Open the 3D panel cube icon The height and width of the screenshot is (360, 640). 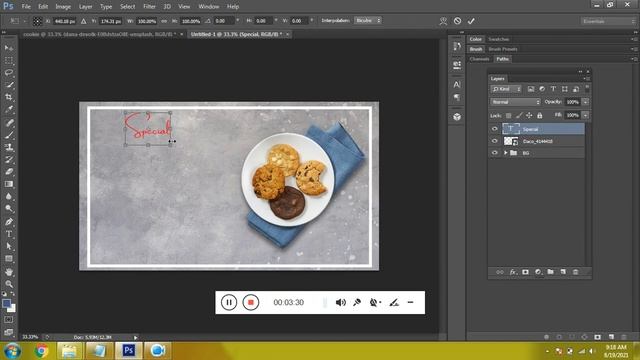click(x=457, y=117)
